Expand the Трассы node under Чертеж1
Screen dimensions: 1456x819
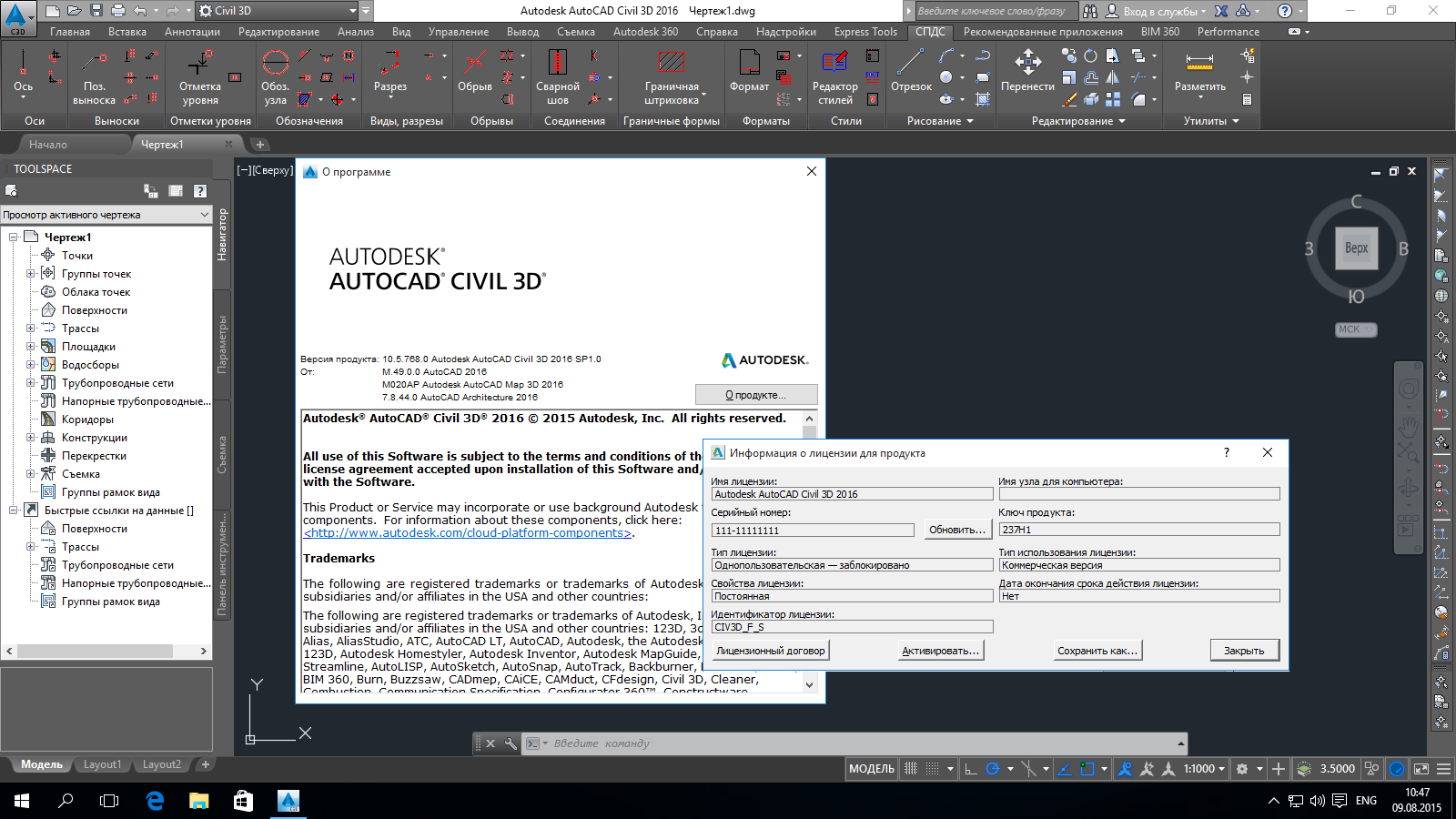click(x=31, y=328)
